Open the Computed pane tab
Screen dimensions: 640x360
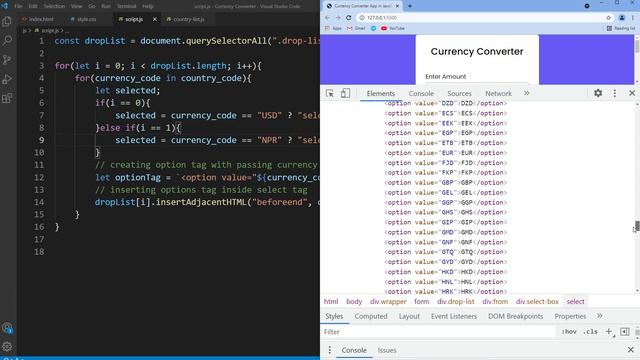(x=371, y=316)
